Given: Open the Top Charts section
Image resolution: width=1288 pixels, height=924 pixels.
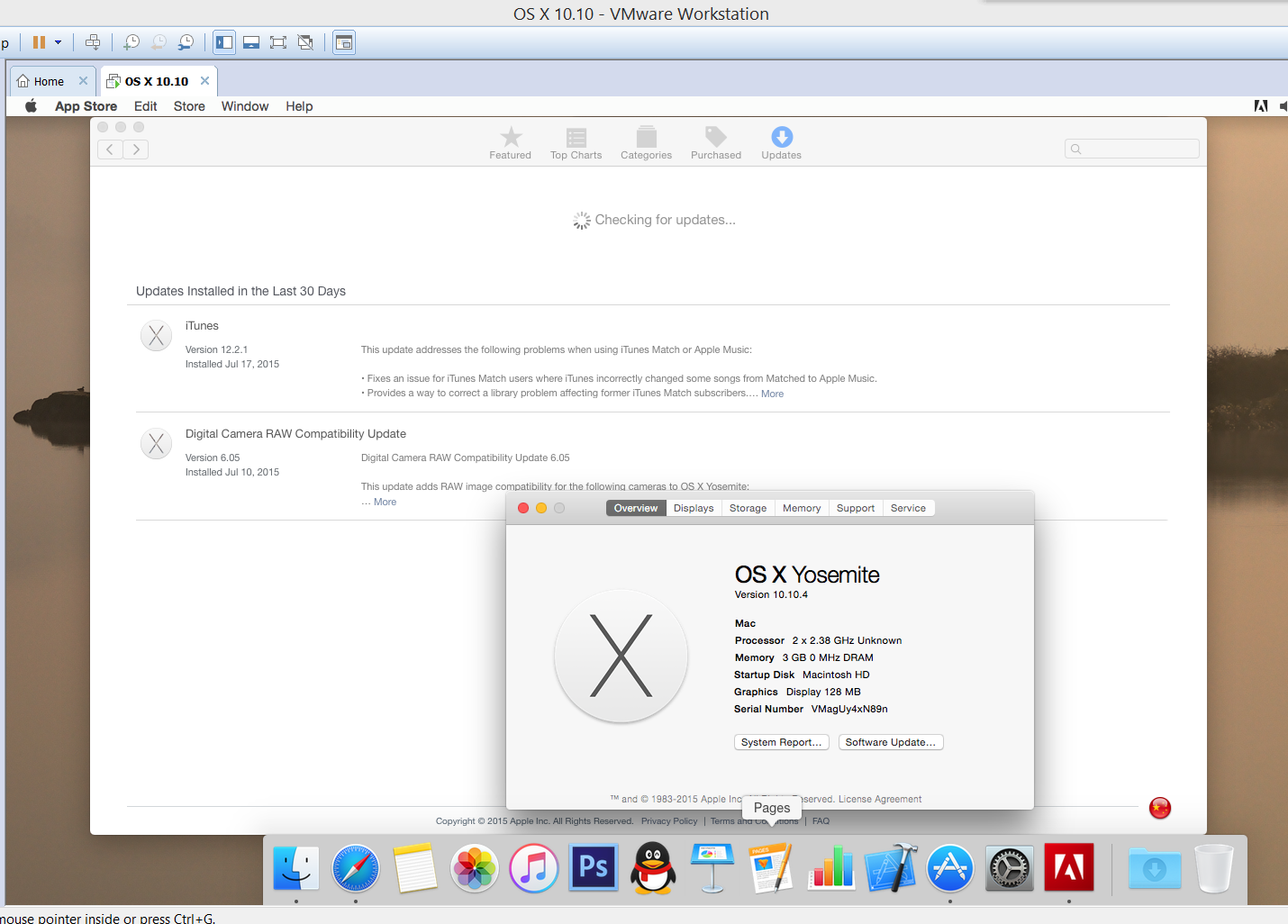Looking at the screenshot, I should click(576, 143).
